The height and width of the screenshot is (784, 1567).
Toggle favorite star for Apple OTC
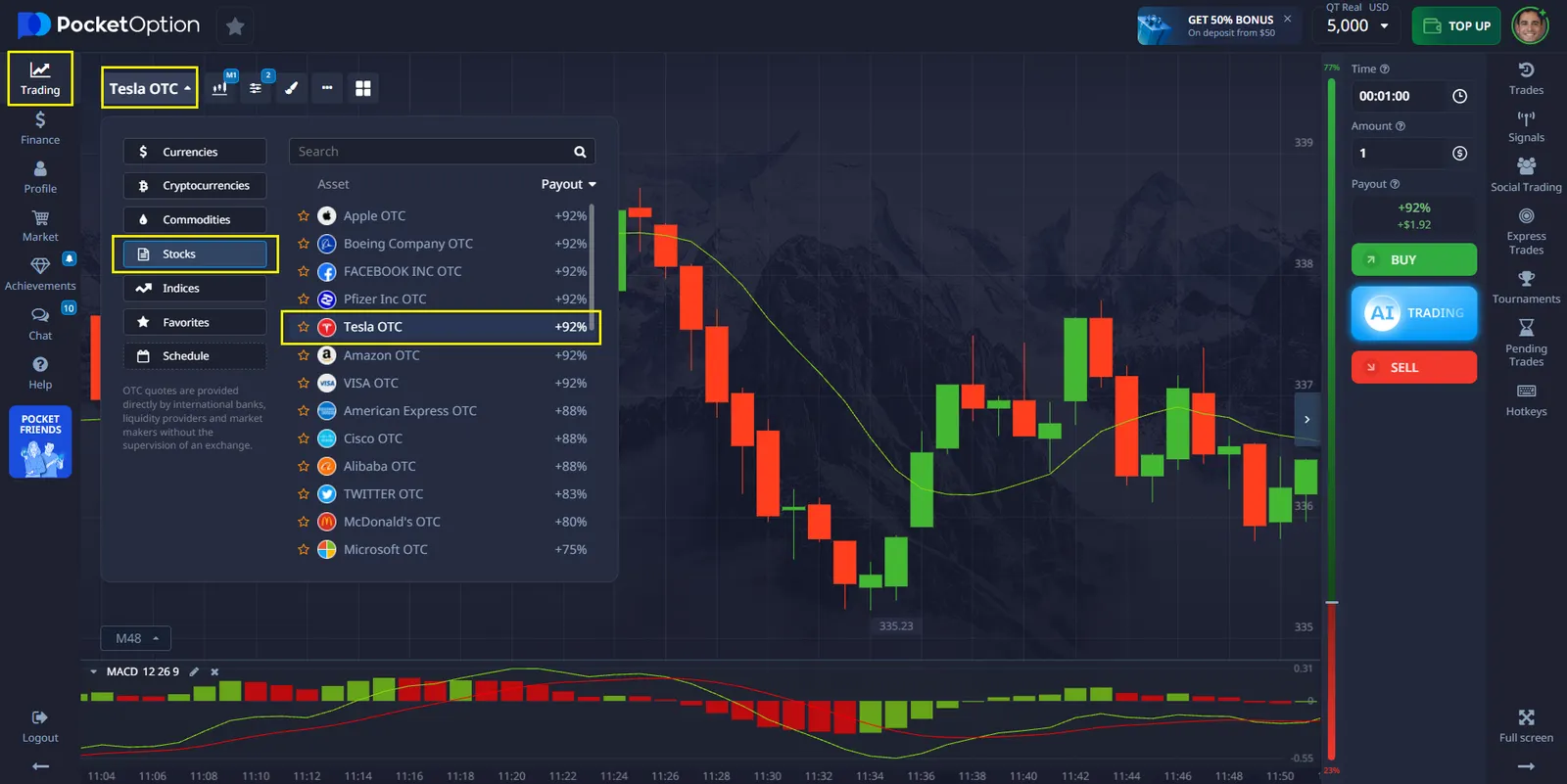point(304,216)
